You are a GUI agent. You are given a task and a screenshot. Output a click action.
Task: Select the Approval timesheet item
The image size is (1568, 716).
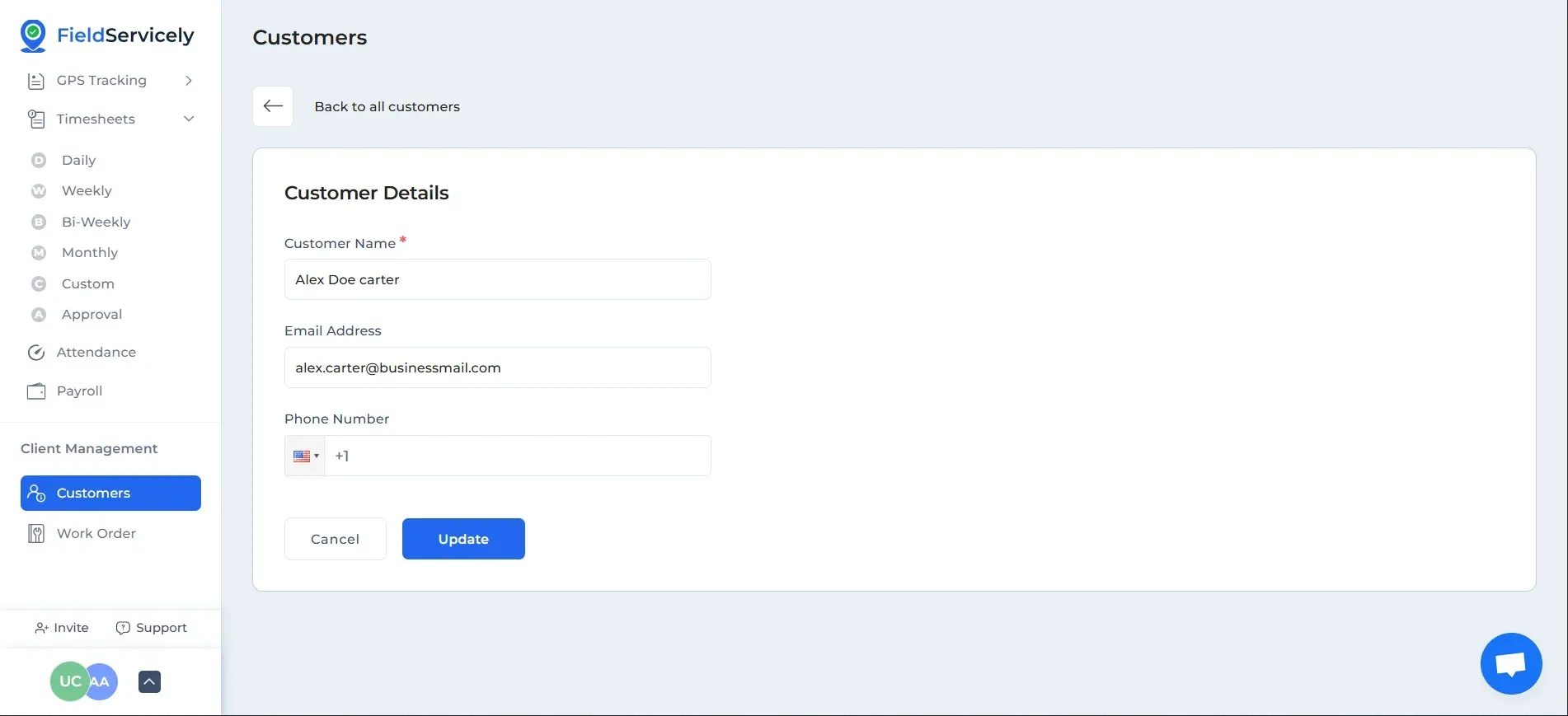(92, 315)
